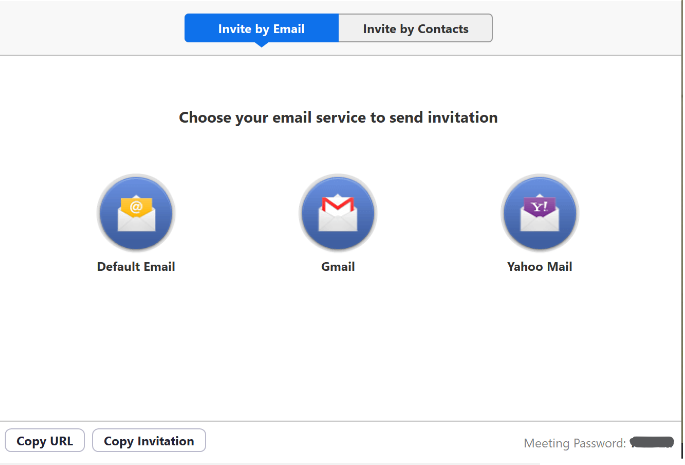Click the Copy URL button
This screenshot has height=465, width=685.
(x=45, y=441)
